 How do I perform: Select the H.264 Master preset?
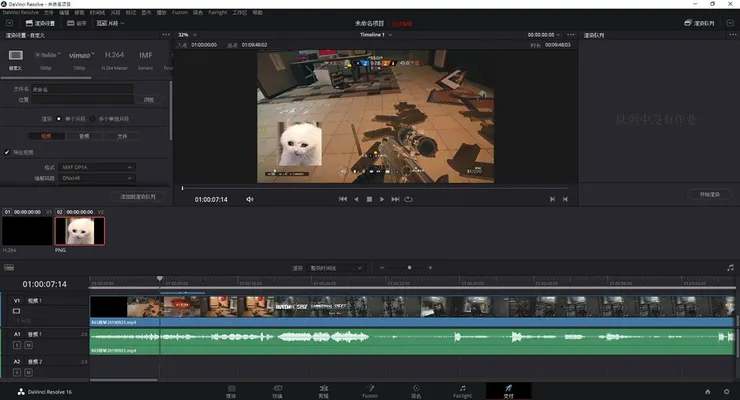(114, 58)
